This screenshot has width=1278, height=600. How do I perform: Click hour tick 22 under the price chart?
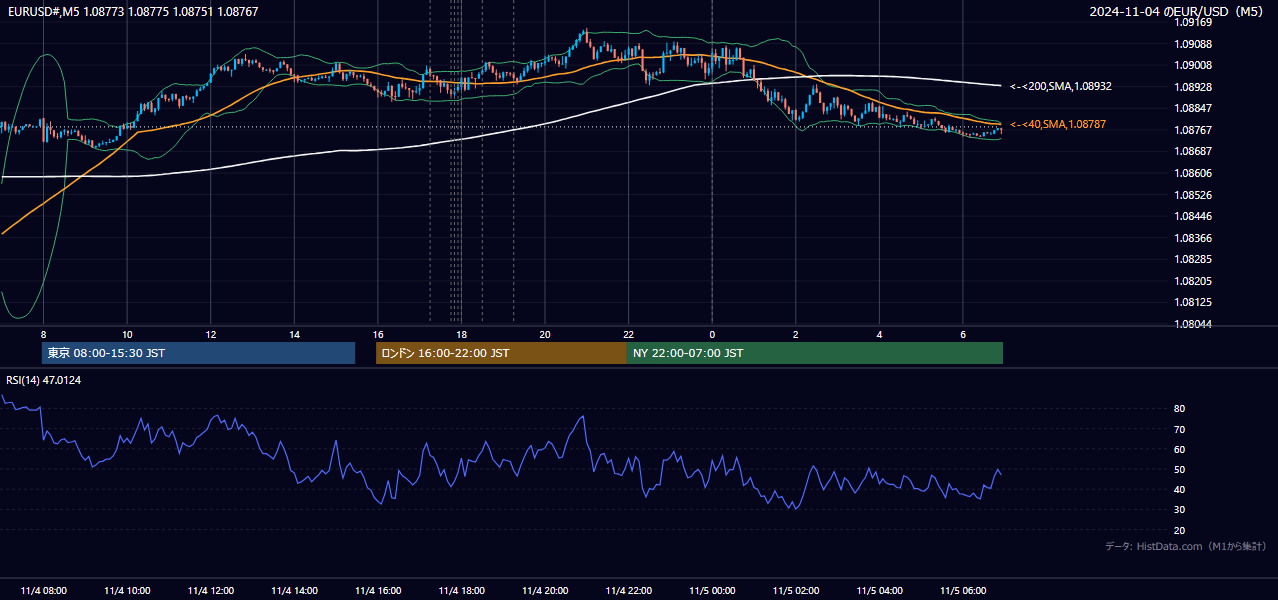coord(628,334)
